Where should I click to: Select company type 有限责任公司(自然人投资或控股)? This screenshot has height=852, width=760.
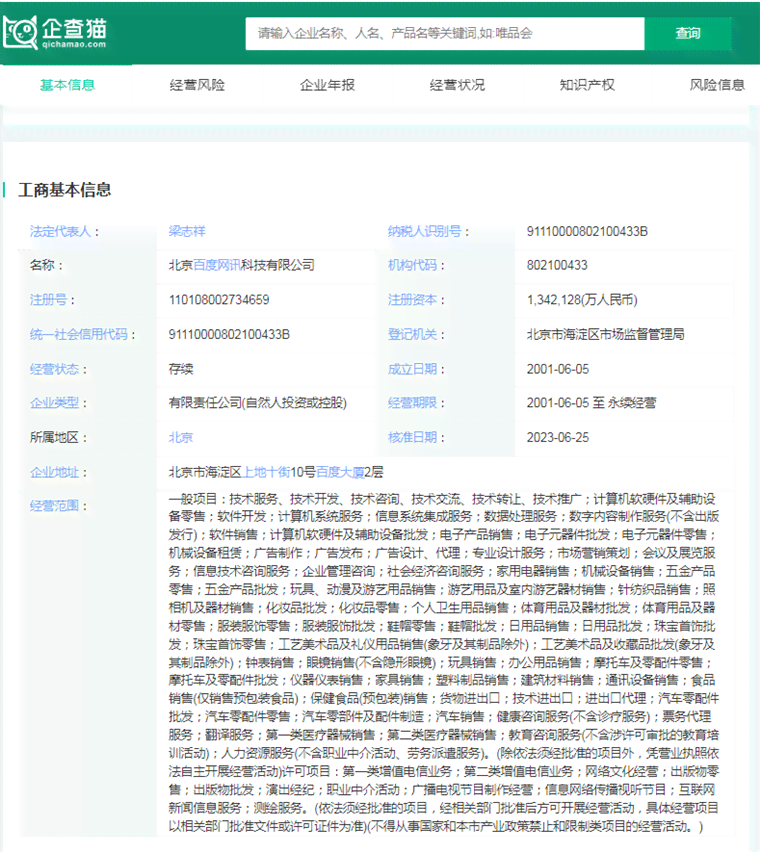pyautogui.click(x=257, y=403)
